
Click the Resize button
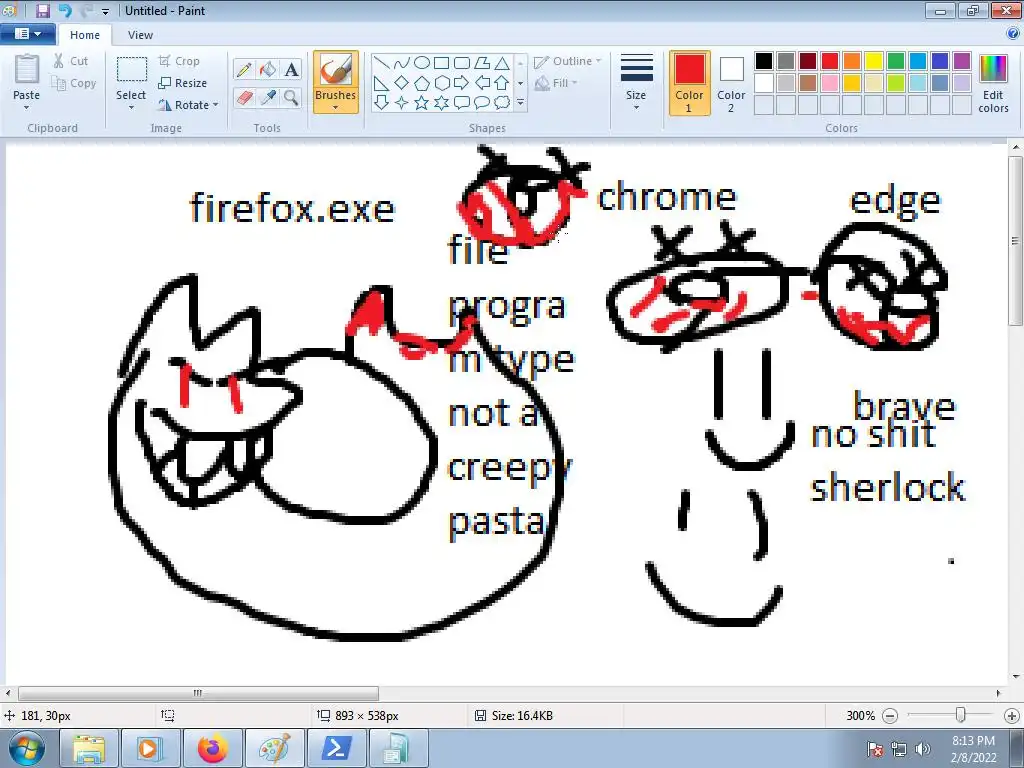[183, 83]
